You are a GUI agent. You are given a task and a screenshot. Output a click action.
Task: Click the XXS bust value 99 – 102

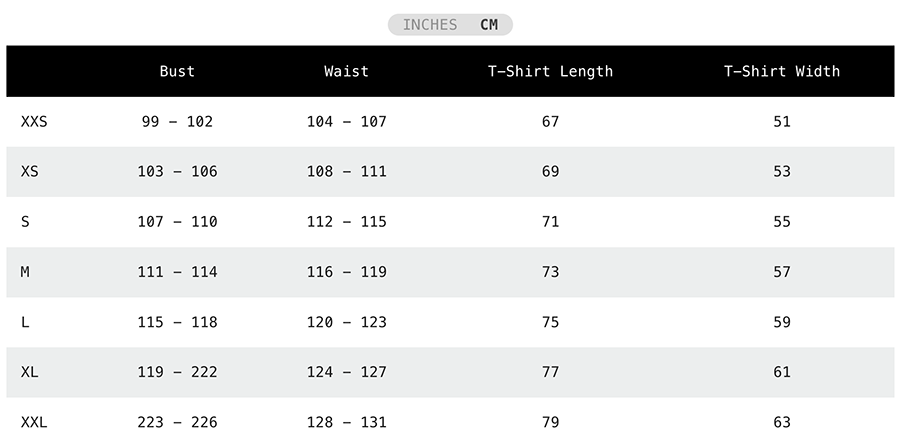(x=177, y=122)
